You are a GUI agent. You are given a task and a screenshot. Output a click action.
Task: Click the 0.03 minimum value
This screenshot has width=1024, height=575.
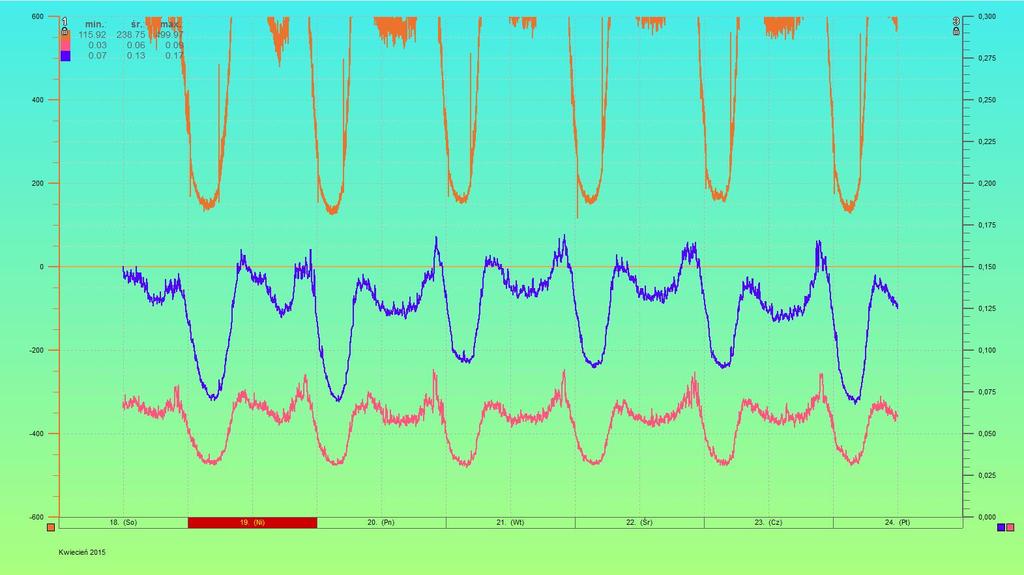(x=97, y=45)
